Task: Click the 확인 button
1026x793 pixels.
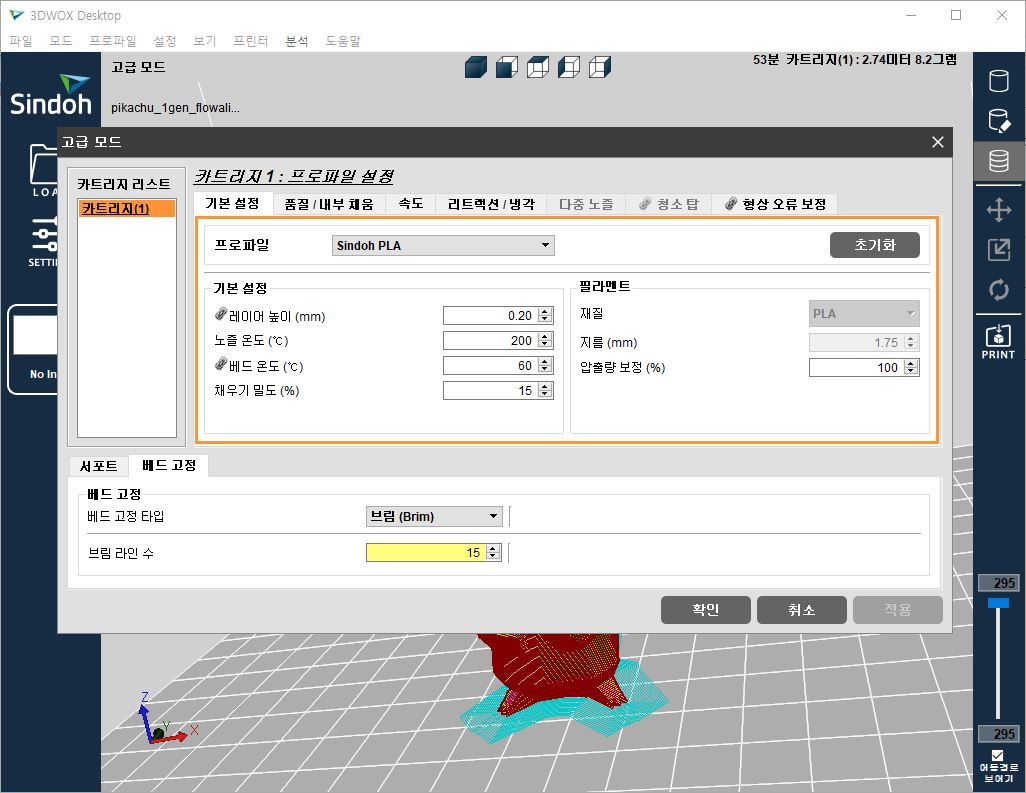Action: 705,610
